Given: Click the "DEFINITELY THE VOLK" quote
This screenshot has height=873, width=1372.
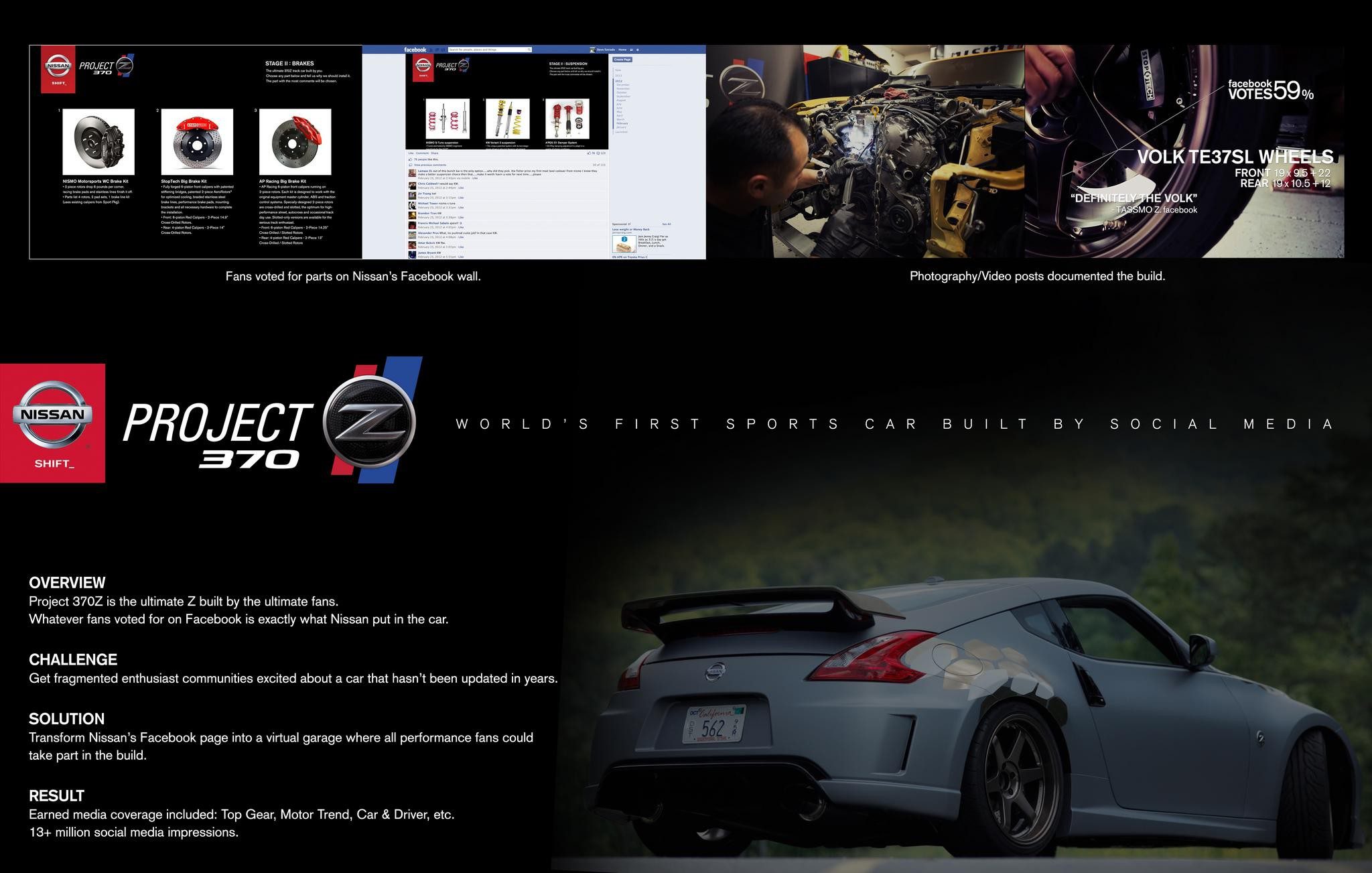Looking at the screenshot, I should point(1134,198).
